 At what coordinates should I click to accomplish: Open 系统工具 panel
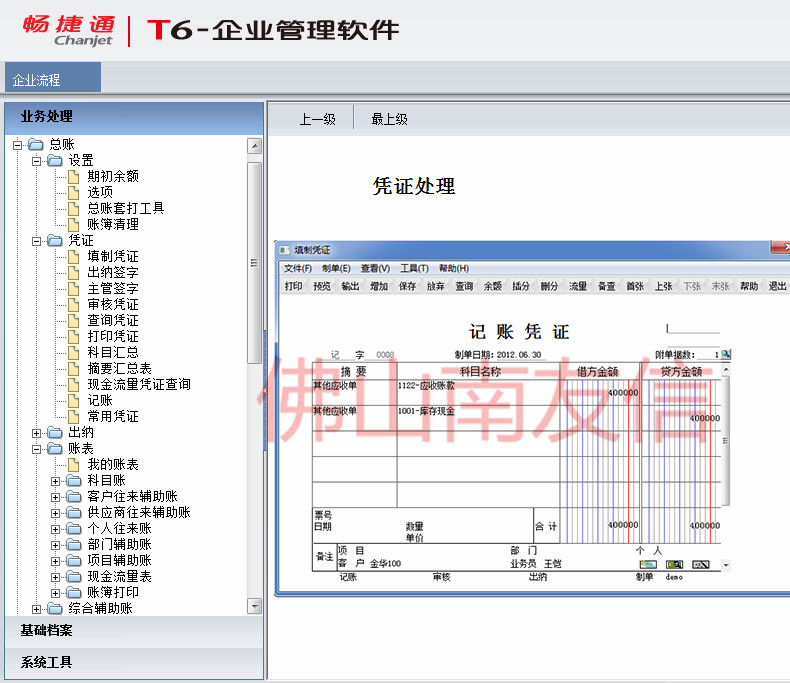pyautogui.click(x=134, y=662)
